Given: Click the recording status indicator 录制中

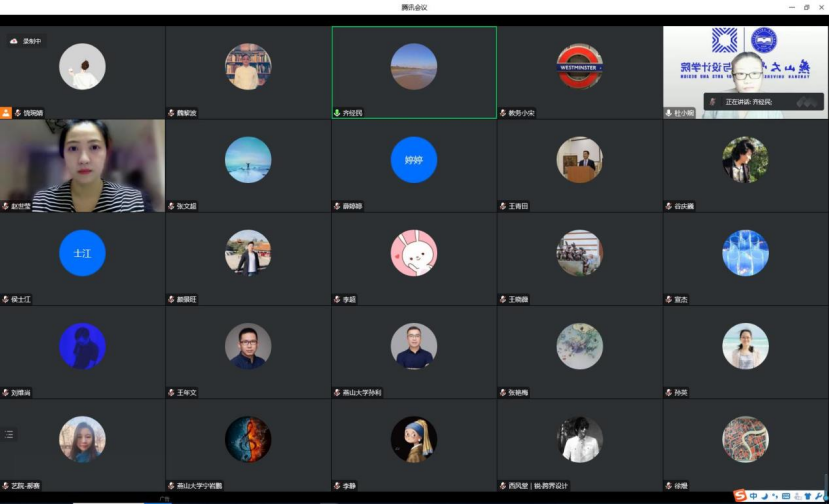Looking at the screenshot, I should click(x=26, y=41).
